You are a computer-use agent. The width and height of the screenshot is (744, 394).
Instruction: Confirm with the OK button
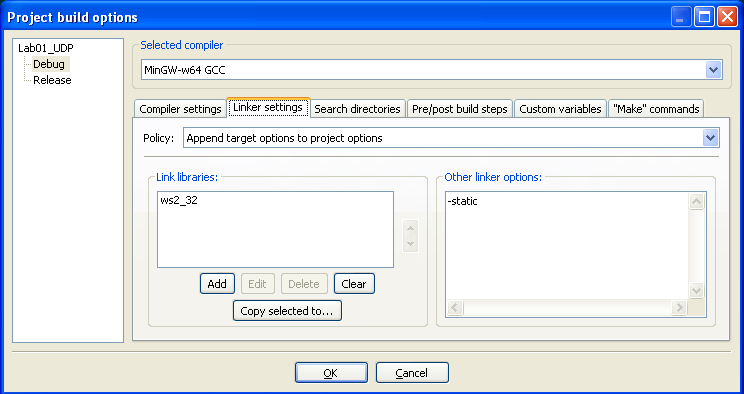tap(331, 373)
